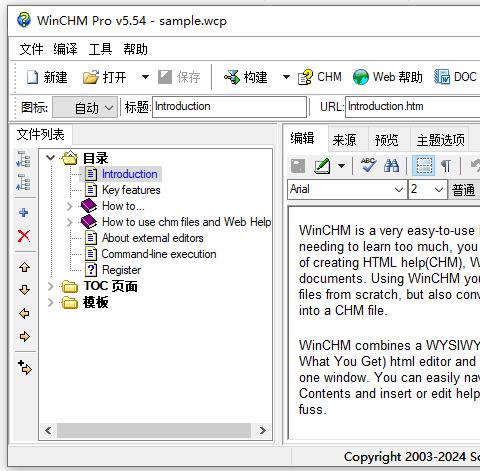Select the 模板 folder label
Screen dimensions: 480x471
(x=96, y=302)
